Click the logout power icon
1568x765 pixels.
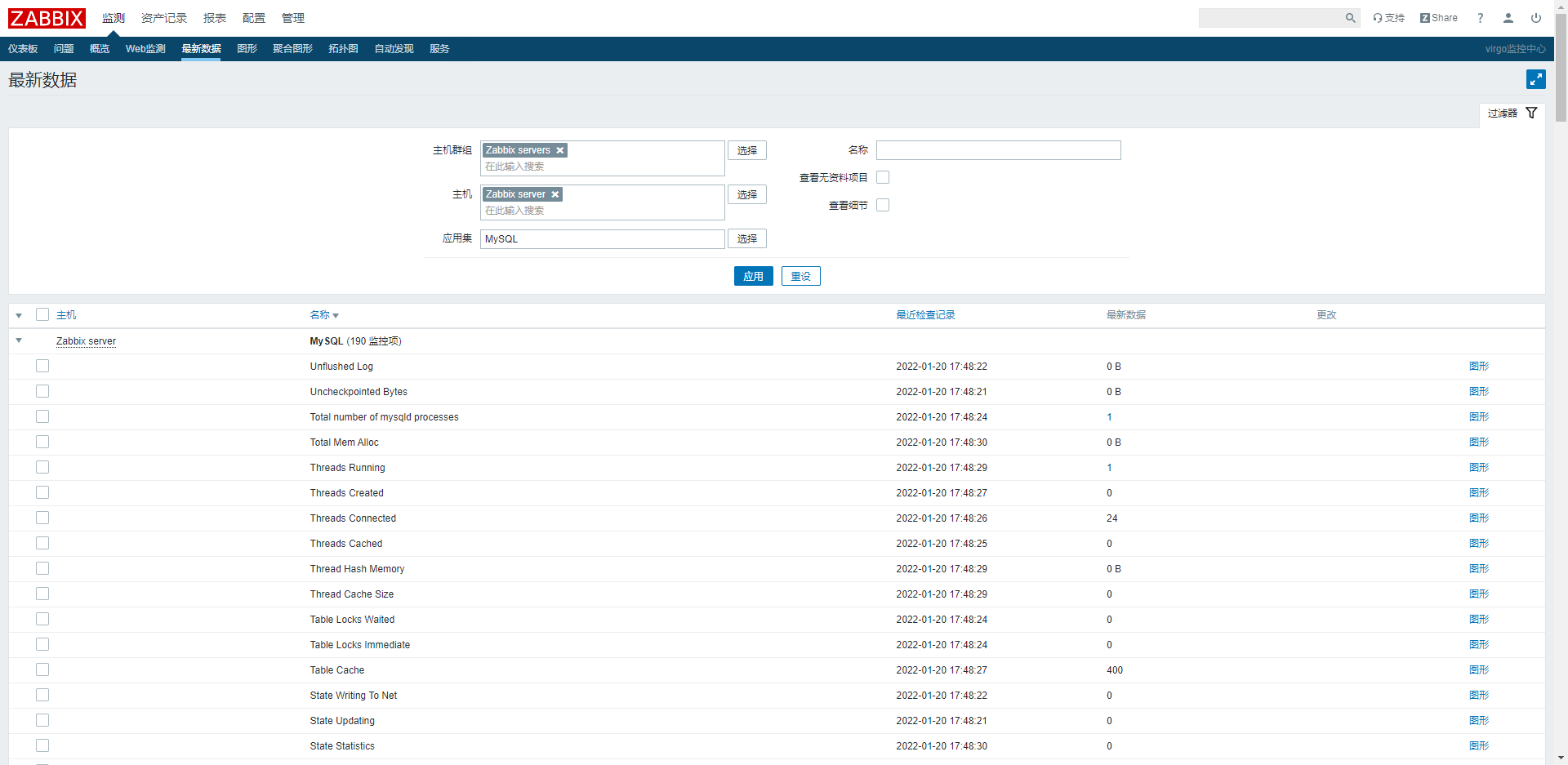(1536, 18)
